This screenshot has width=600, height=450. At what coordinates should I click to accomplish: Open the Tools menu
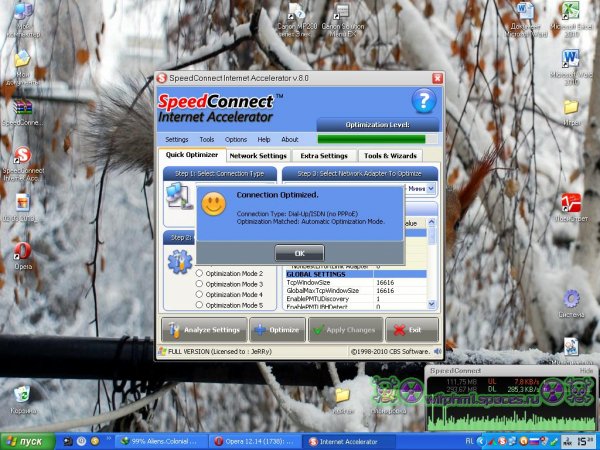click(x=207, y=139)
